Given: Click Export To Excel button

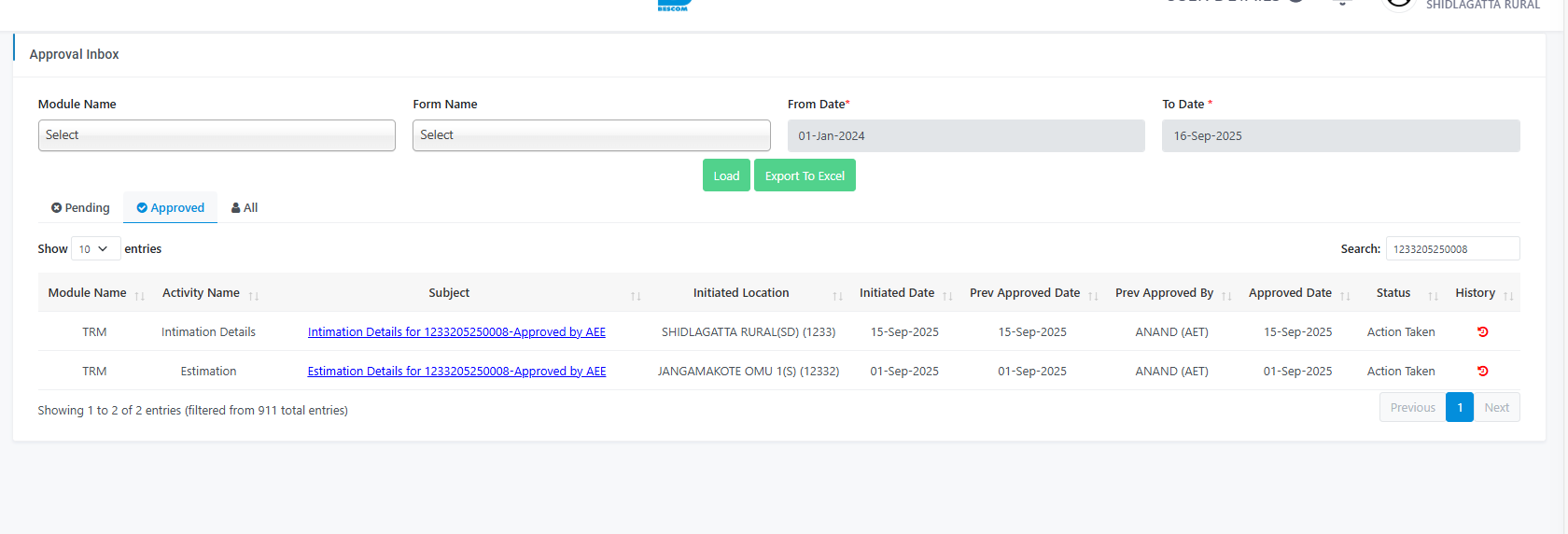Looking at the screenshot, I should [805, 176].
